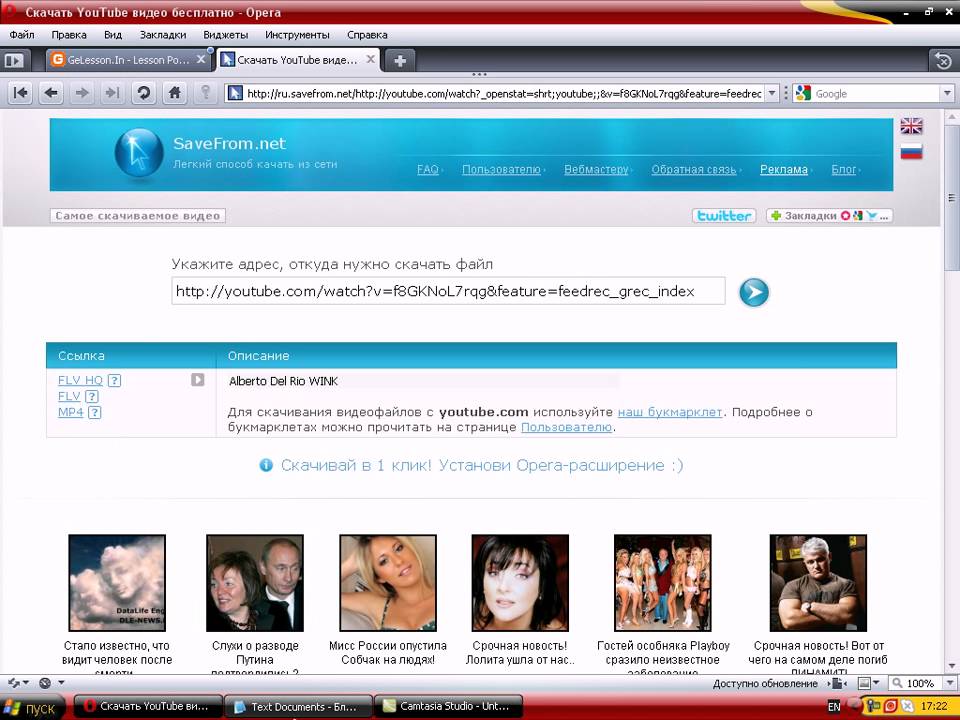960x720 pixels.
Task: Click the Закладки share button
Action: [x=829, y=216]
